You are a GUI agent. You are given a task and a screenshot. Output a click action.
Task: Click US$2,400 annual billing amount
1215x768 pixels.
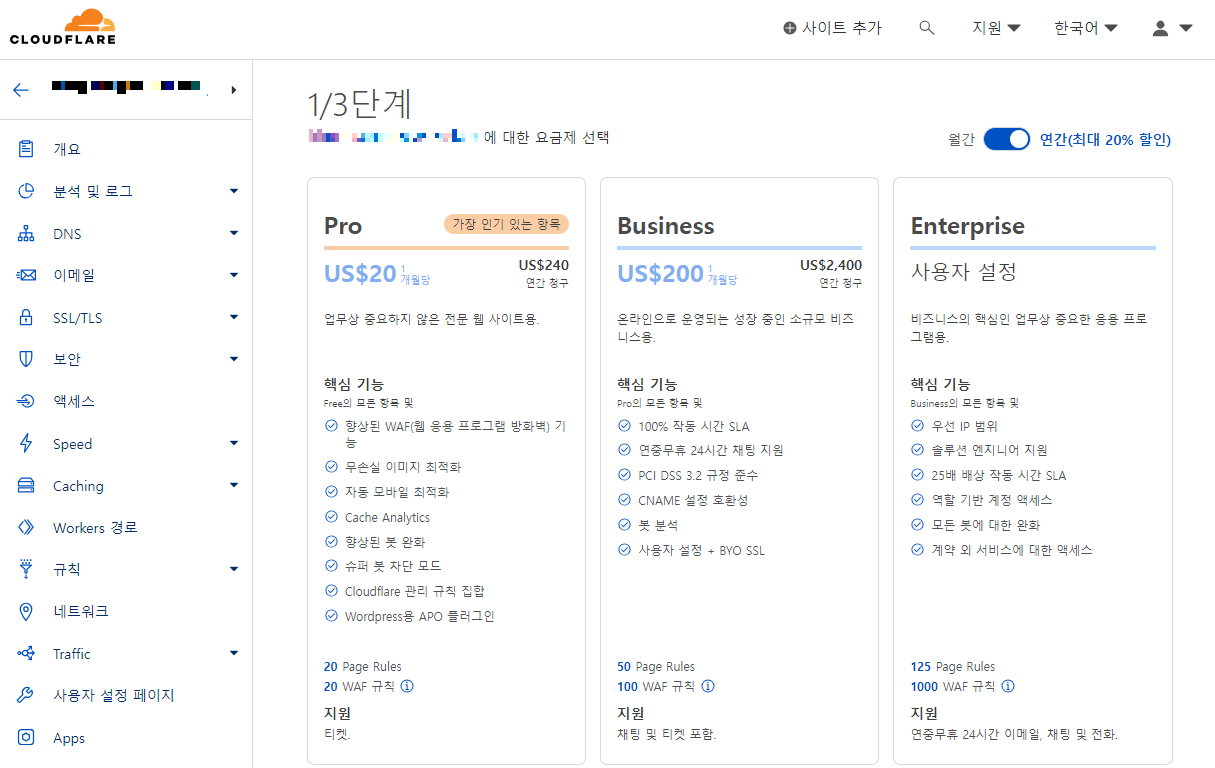point(831,265)
